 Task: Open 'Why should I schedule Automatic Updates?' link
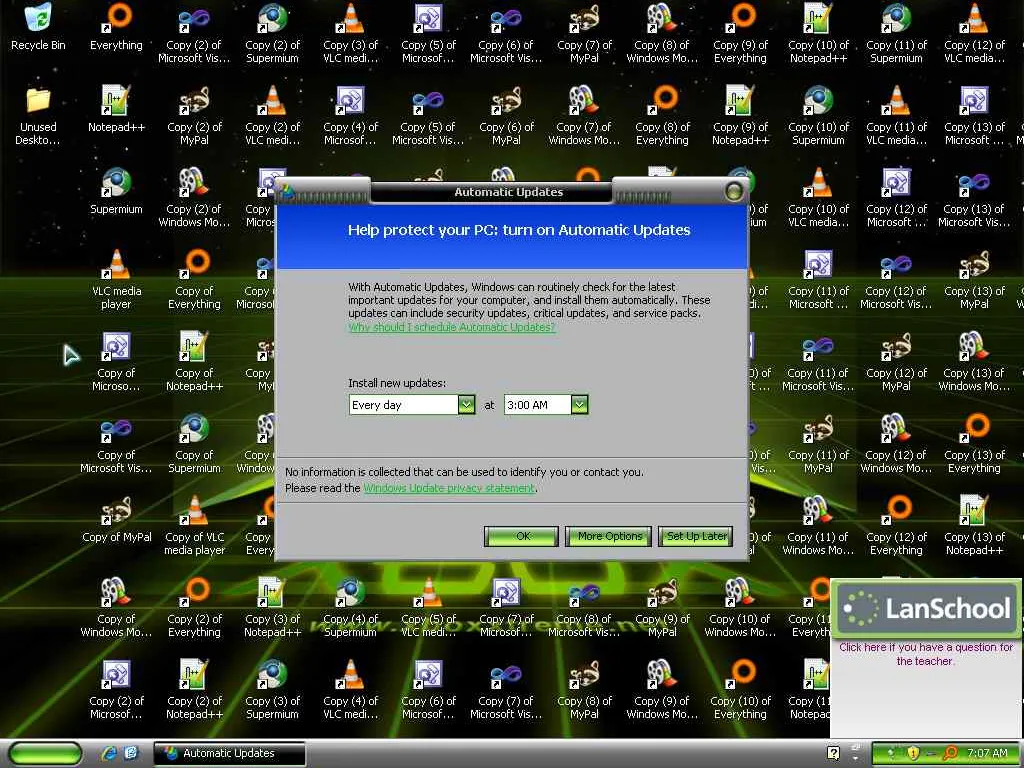click(x=452, y=327)
